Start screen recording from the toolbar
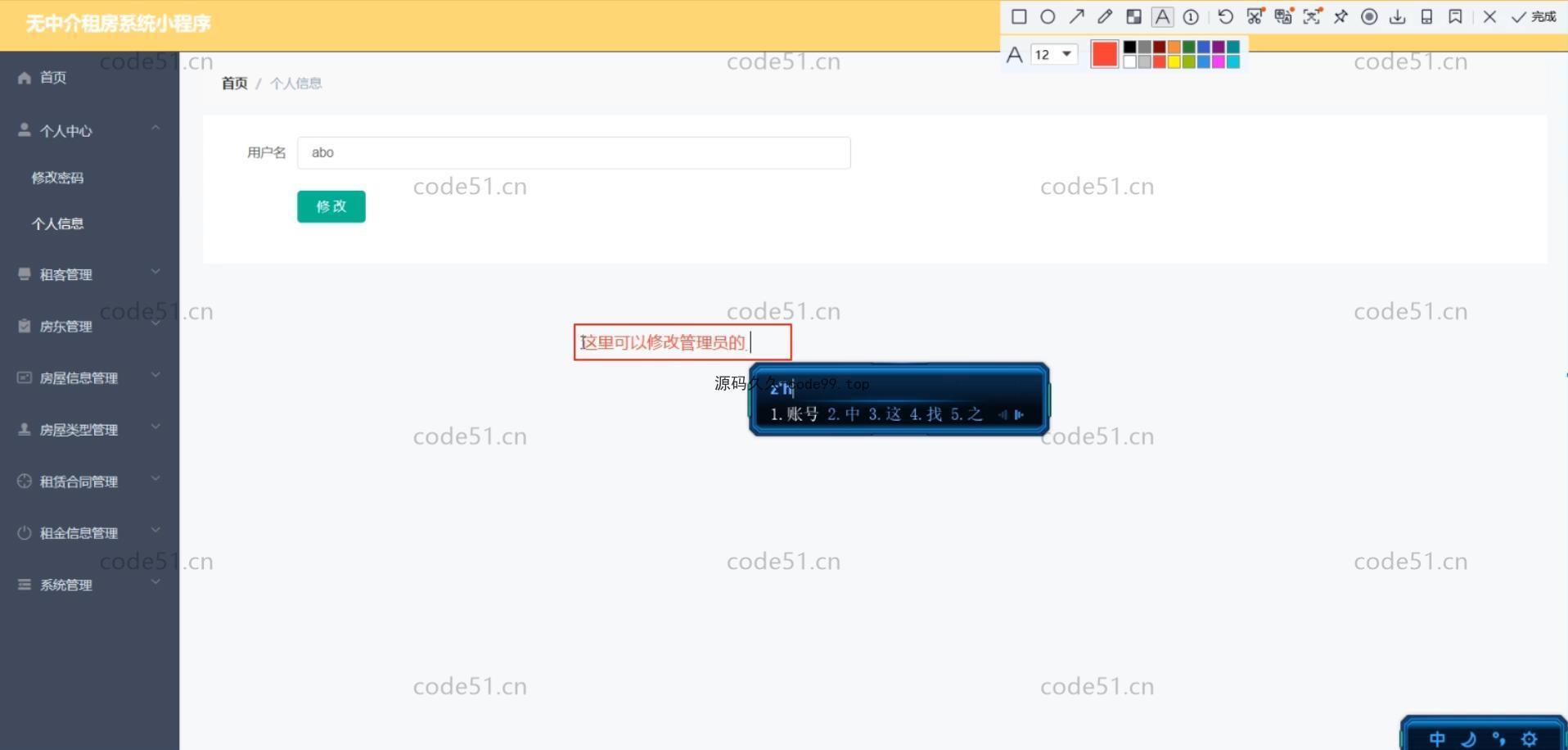Image resolution: width=1568 pixels, height=750 pixels. tap(1369, 16)
